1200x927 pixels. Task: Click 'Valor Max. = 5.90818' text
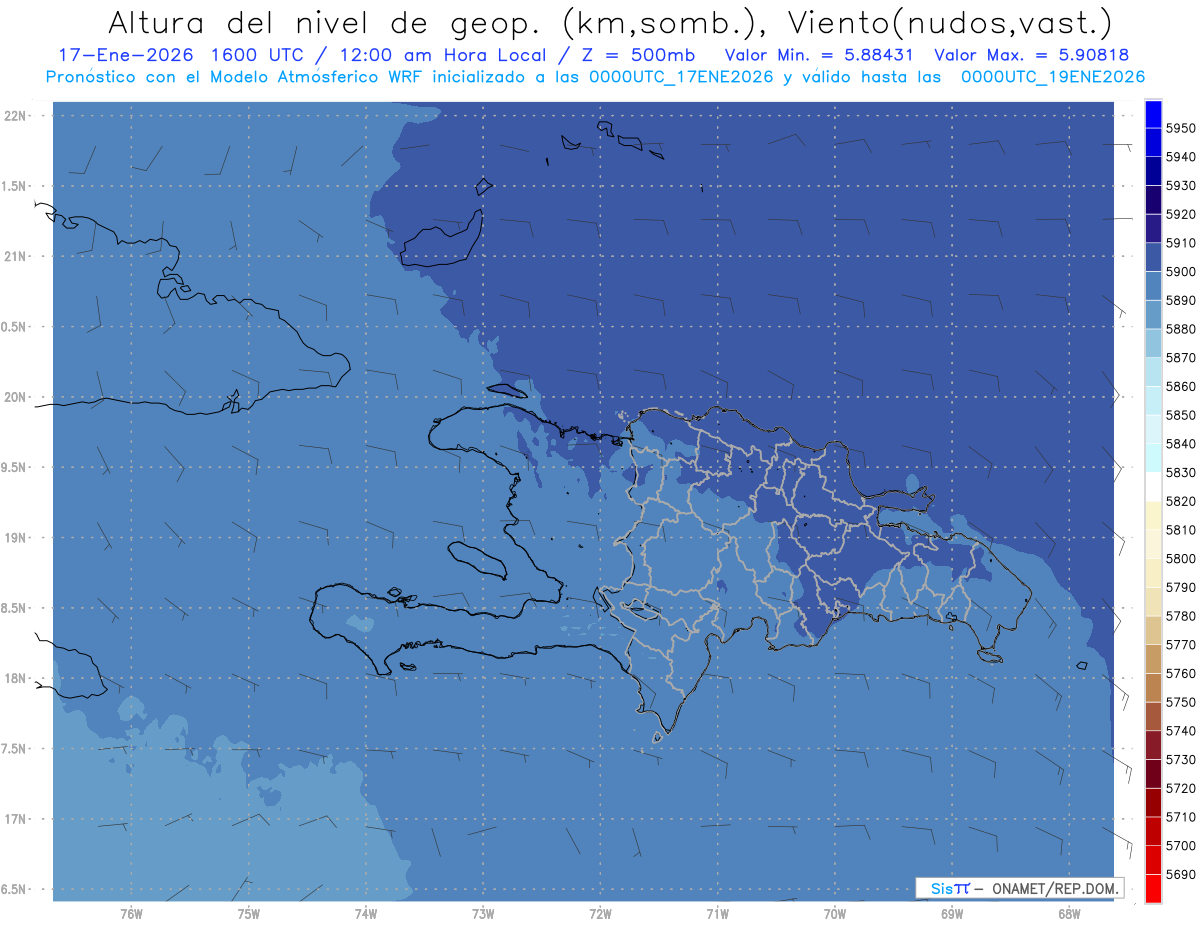tap(1034, 56)
